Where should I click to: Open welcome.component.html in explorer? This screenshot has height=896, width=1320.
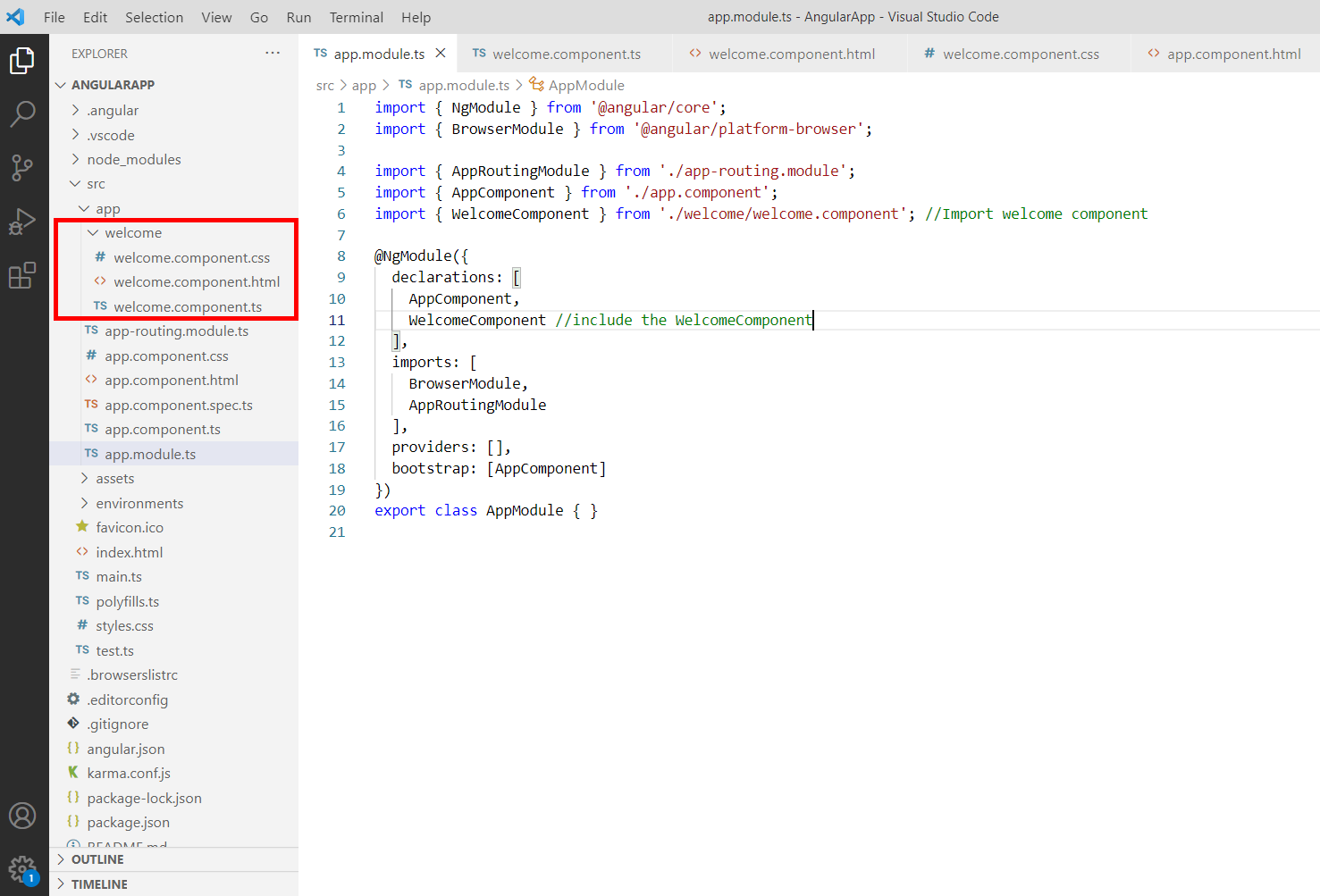(197, 281)
